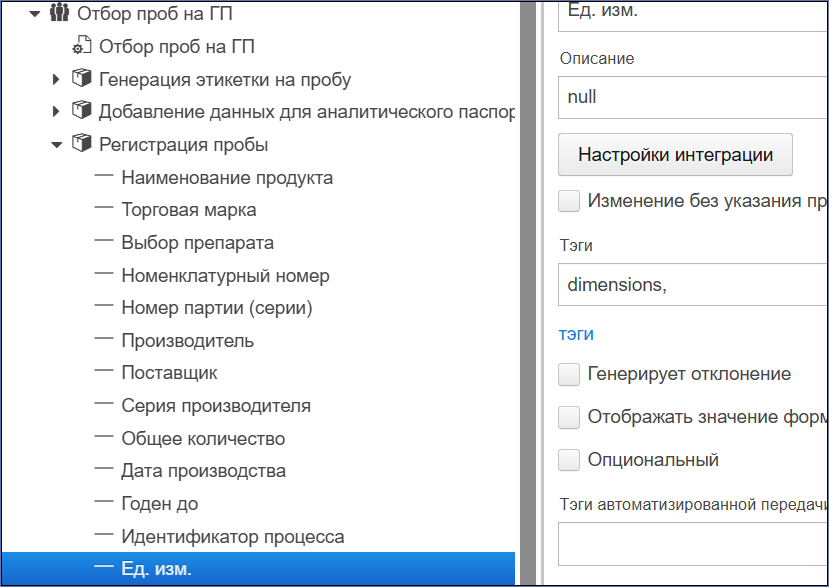Image resolution: width=829 pixels, height=587 pixels.
Task: Select the Поставщик item
Action: tap(169, 373)
